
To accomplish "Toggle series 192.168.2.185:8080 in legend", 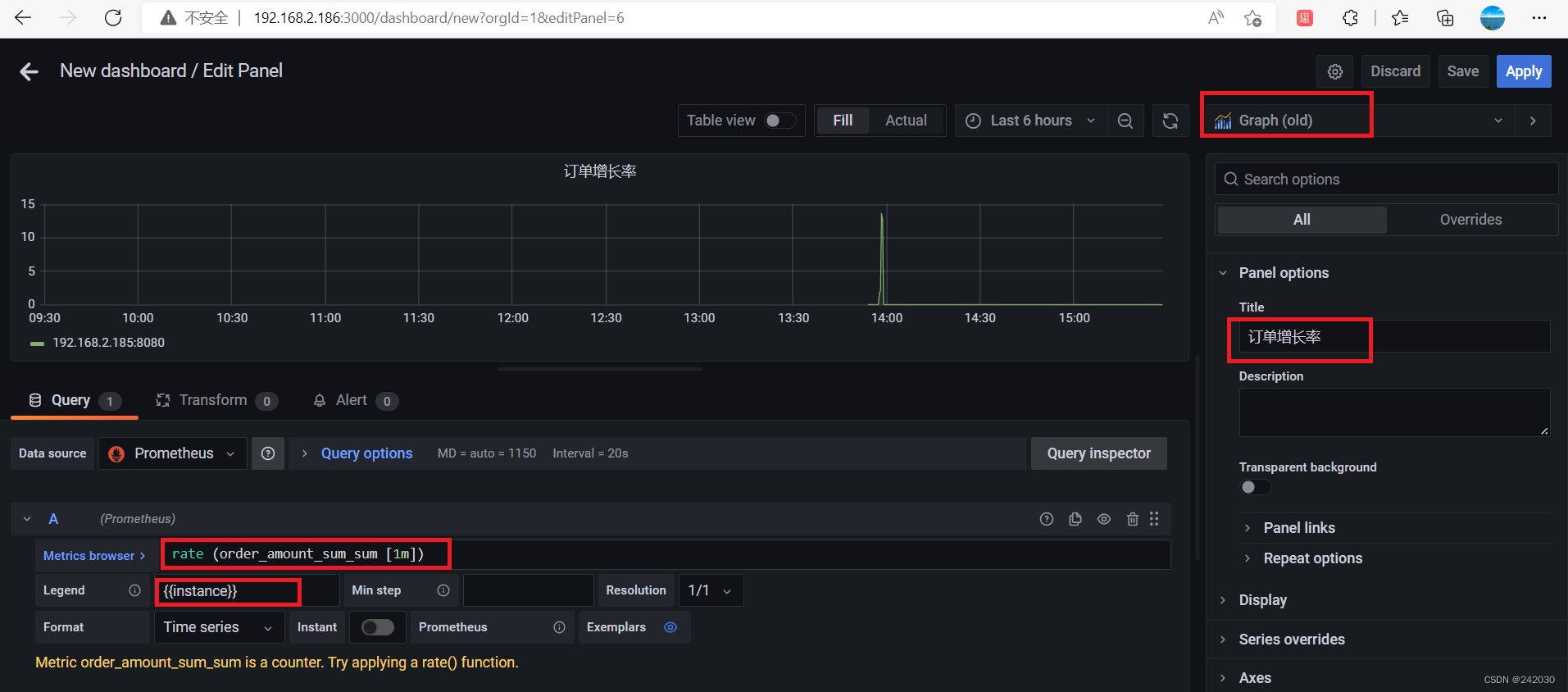I will point(108,343).
